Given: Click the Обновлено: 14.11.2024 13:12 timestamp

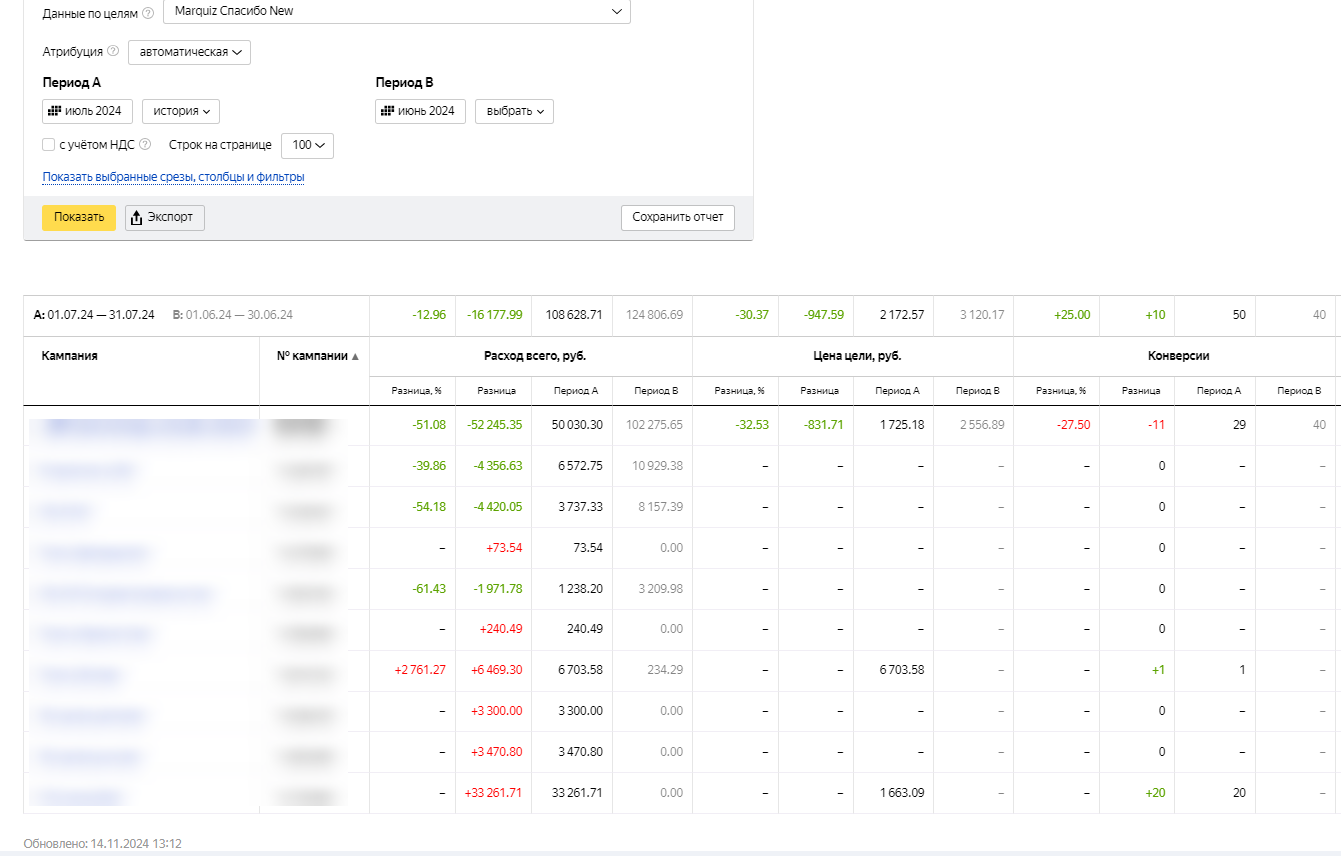Looking at the screenshot, I should click(x=103, y=844).
